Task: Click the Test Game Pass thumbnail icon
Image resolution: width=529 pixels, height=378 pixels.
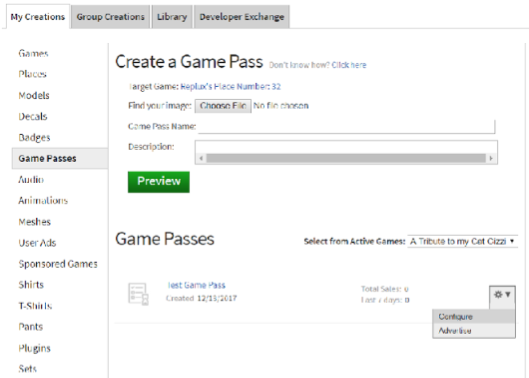Action: tap(138, 294)
